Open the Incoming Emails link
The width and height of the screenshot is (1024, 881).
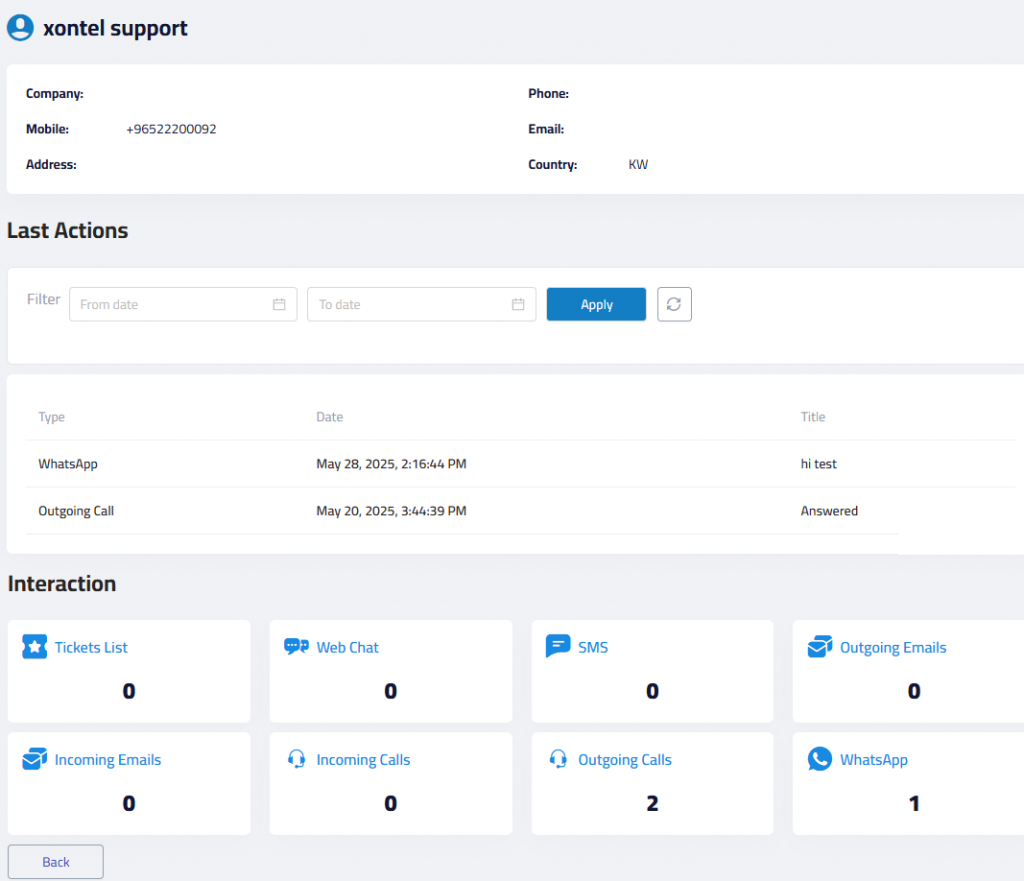point(108,760)
